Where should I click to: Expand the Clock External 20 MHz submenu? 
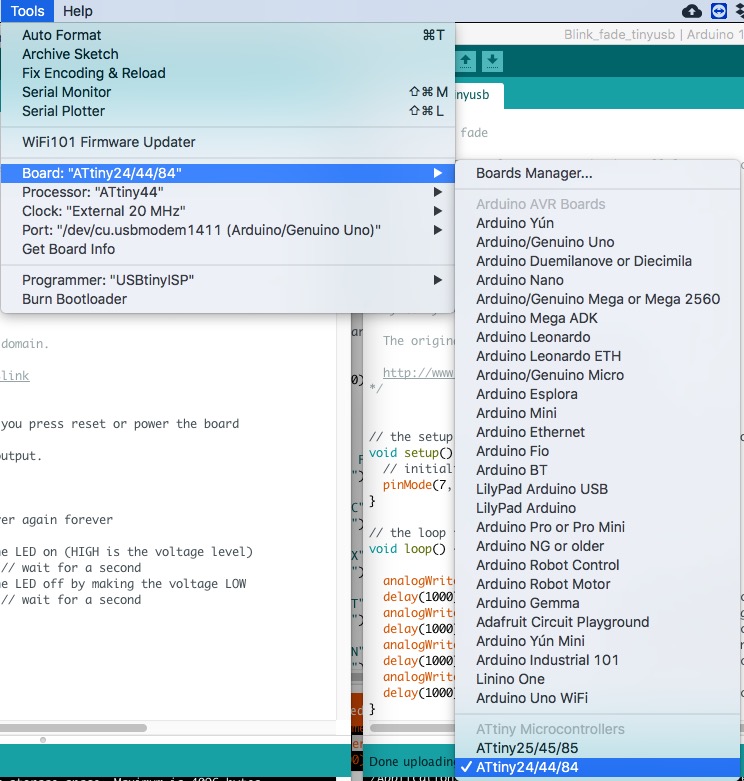click(228, 211)
